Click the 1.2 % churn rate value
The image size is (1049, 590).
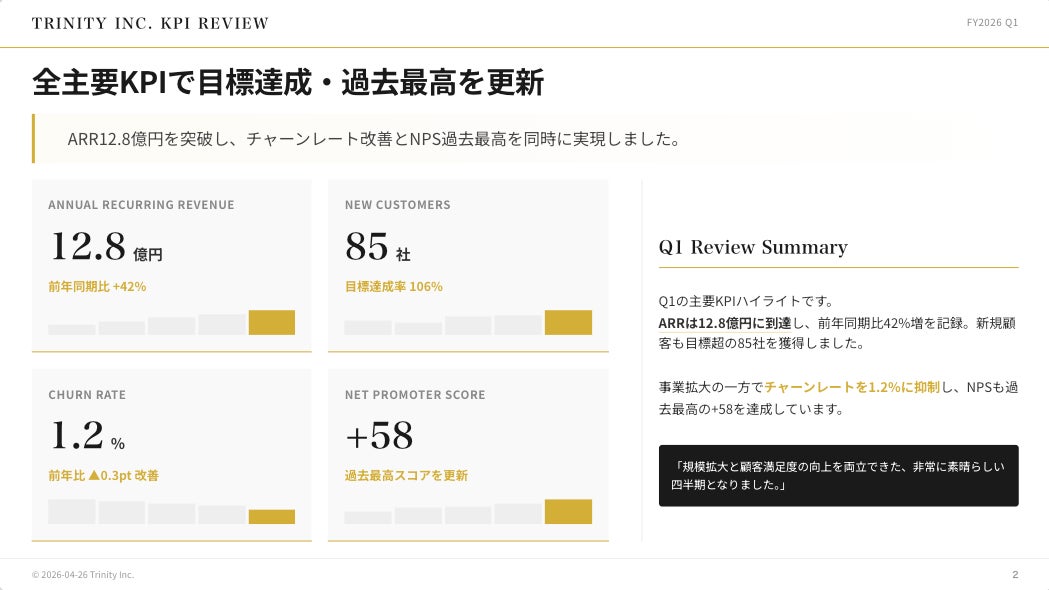click(x=87, y=436)
